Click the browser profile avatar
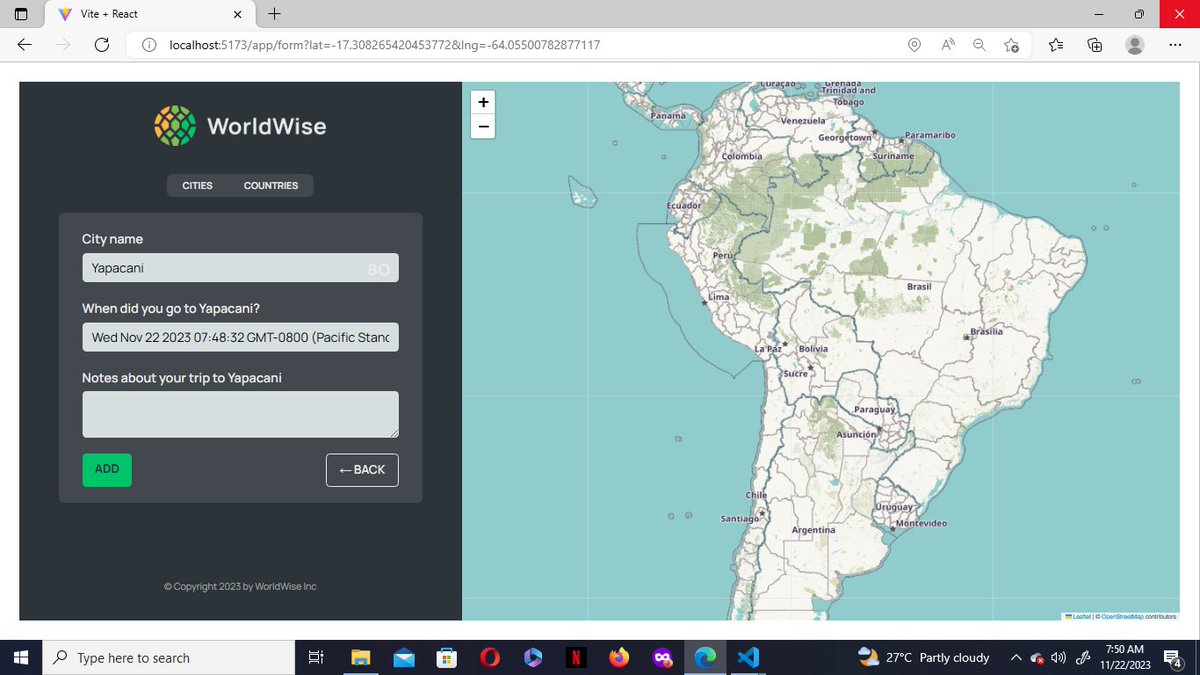This screenshot has height=675, width=1200. click(x=1135, y=44)
